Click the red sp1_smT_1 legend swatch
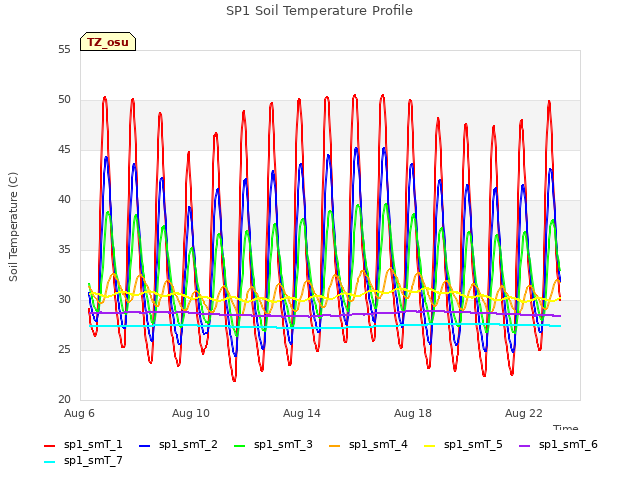 click(x=49, y=446)
